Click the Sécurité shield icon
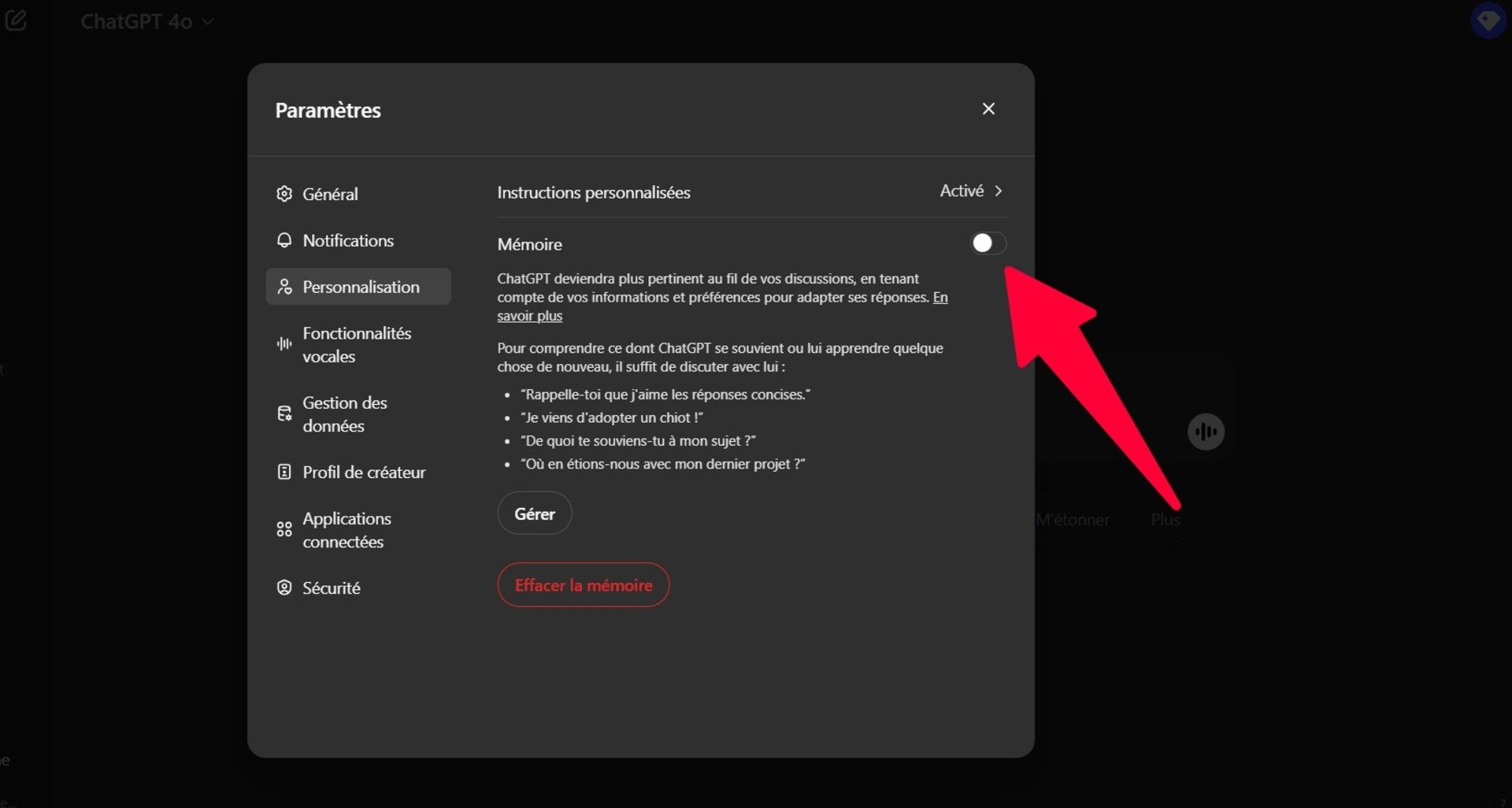This screenshot has width=1512, height=808. click(284, 587)
